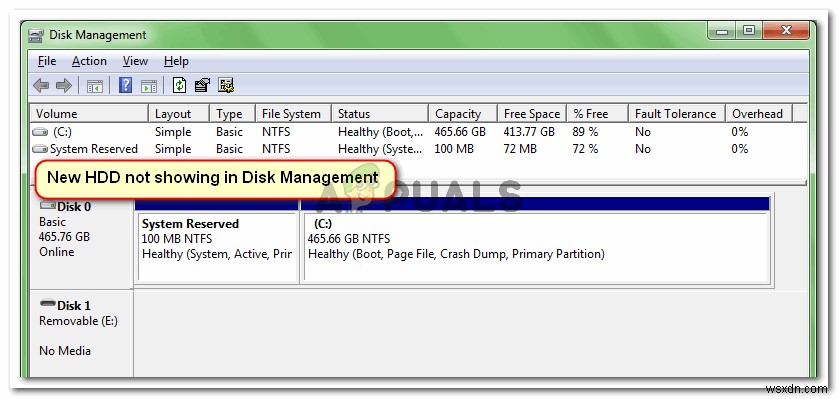This screenshot has width=839, height=399.
Task: Click the Disk Management title bar icon
Action: click(36, 36)
